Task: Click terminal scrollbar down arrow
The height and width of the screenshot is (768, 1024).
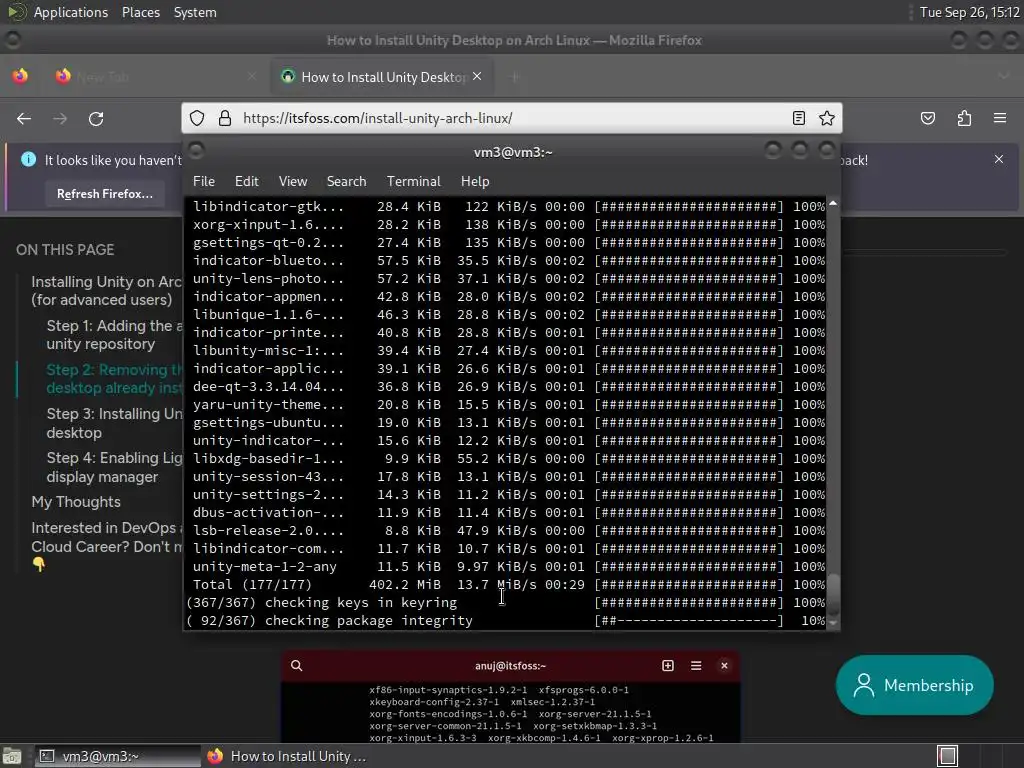Action: 833,623
